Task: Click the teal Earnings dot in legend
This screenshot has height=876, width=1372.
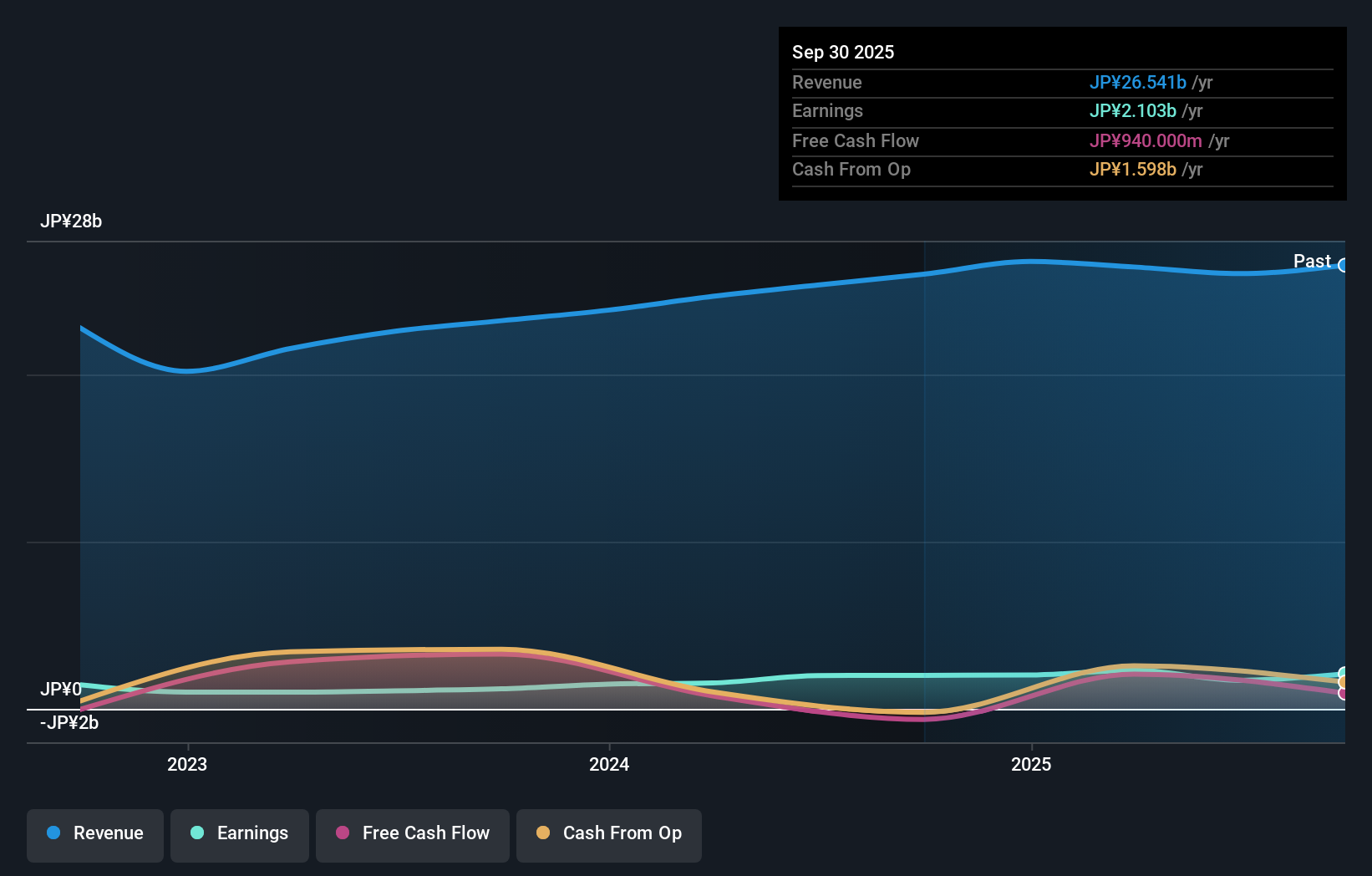Action: [x=196, y=833]
